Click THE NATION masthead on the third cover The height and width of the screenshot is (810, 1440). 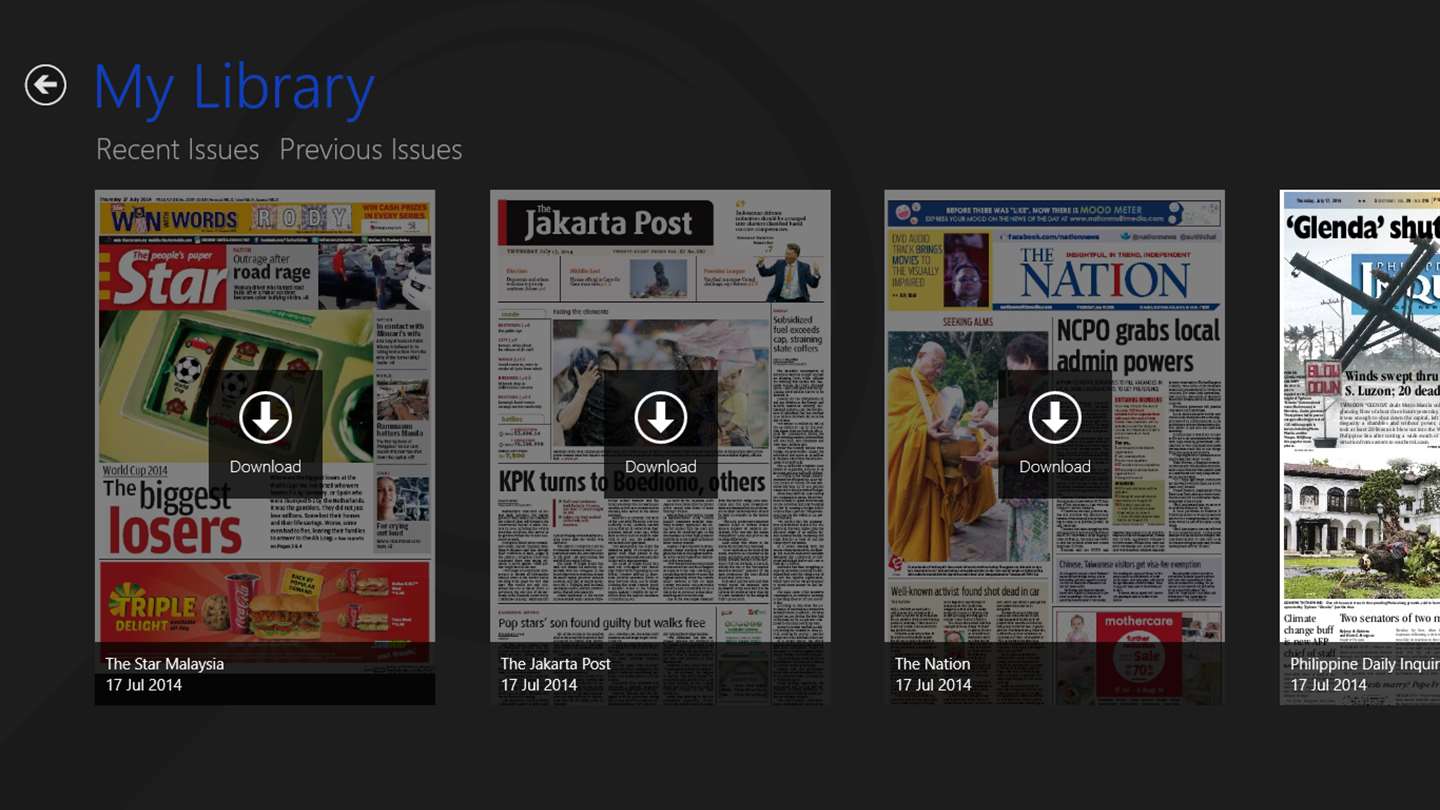coord(1104,272)
